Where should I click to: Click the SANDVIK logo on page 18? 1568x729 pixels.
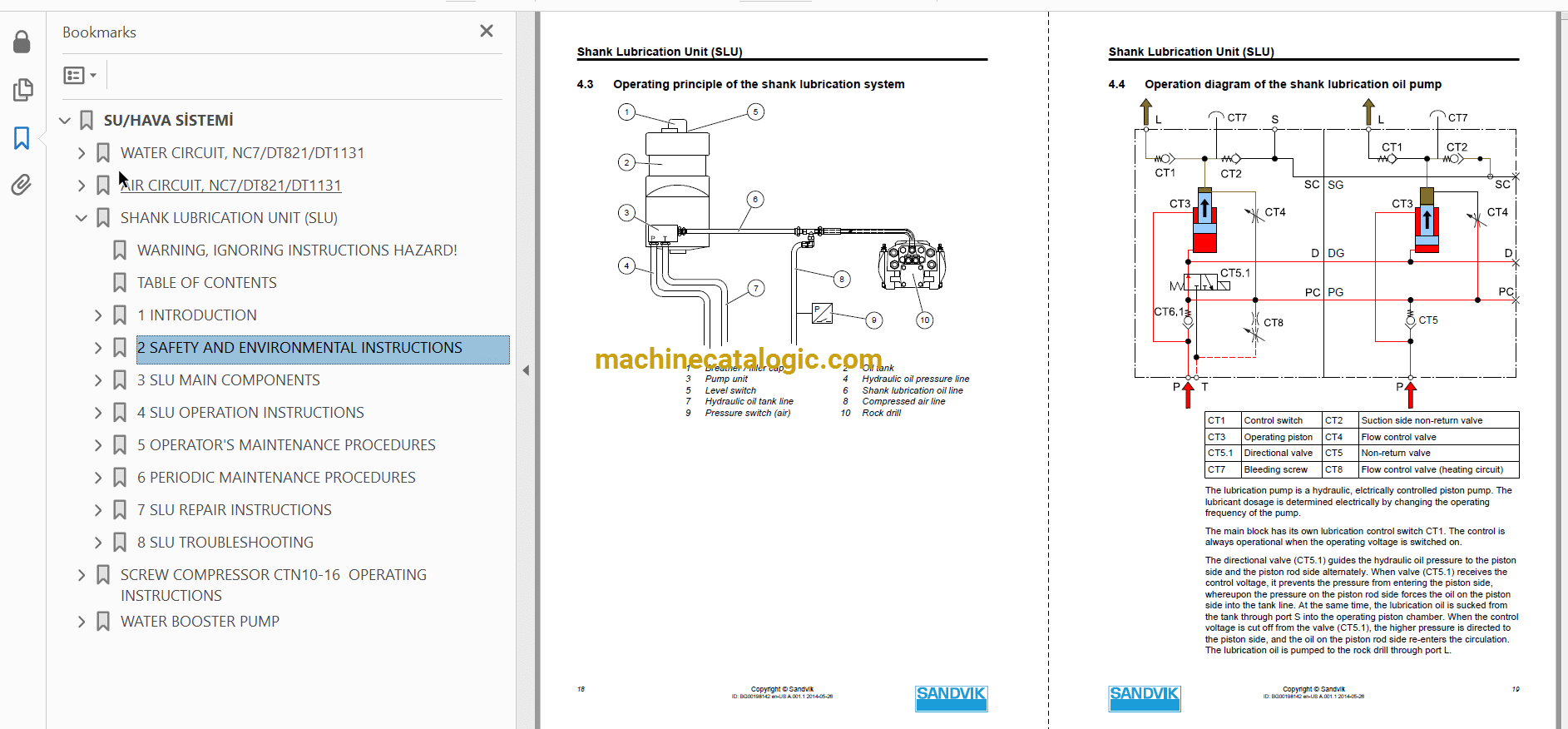coord(951,698)
